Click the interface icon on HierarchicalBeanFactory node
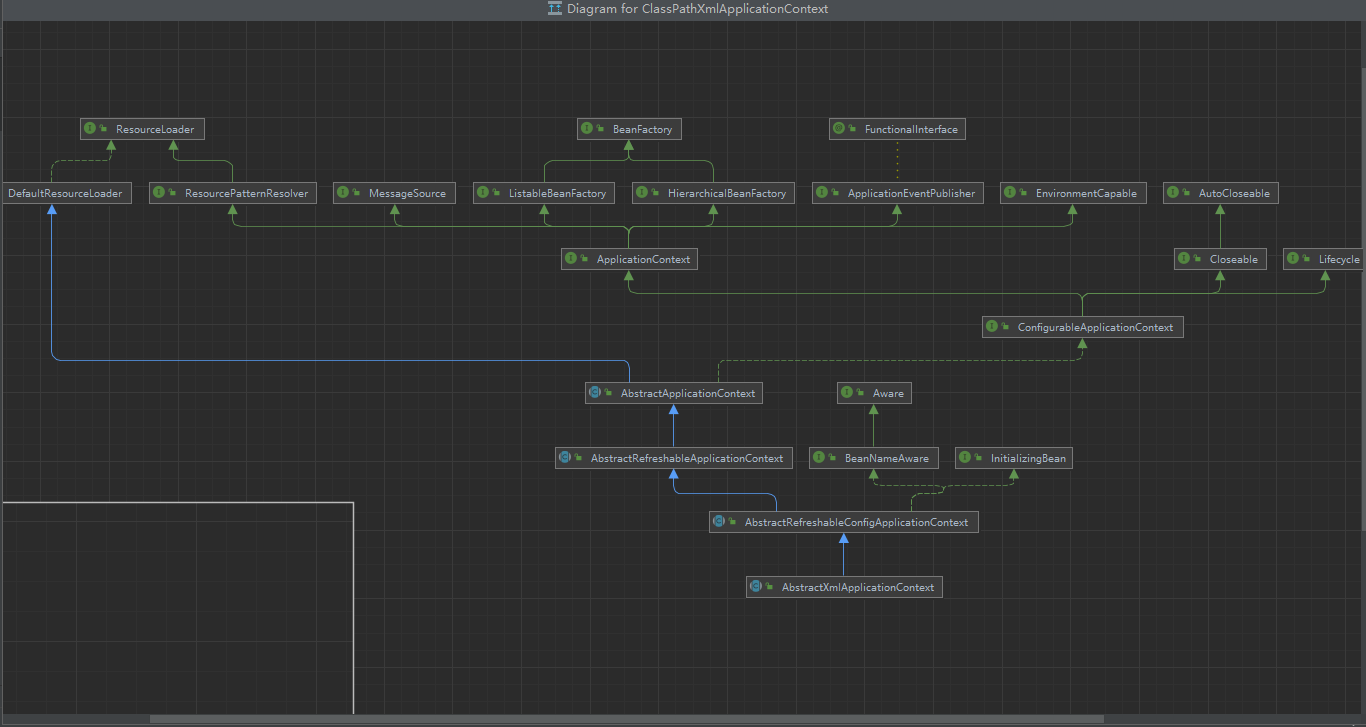The width and height of the screenshot is (1366, 727). [642, 193]
